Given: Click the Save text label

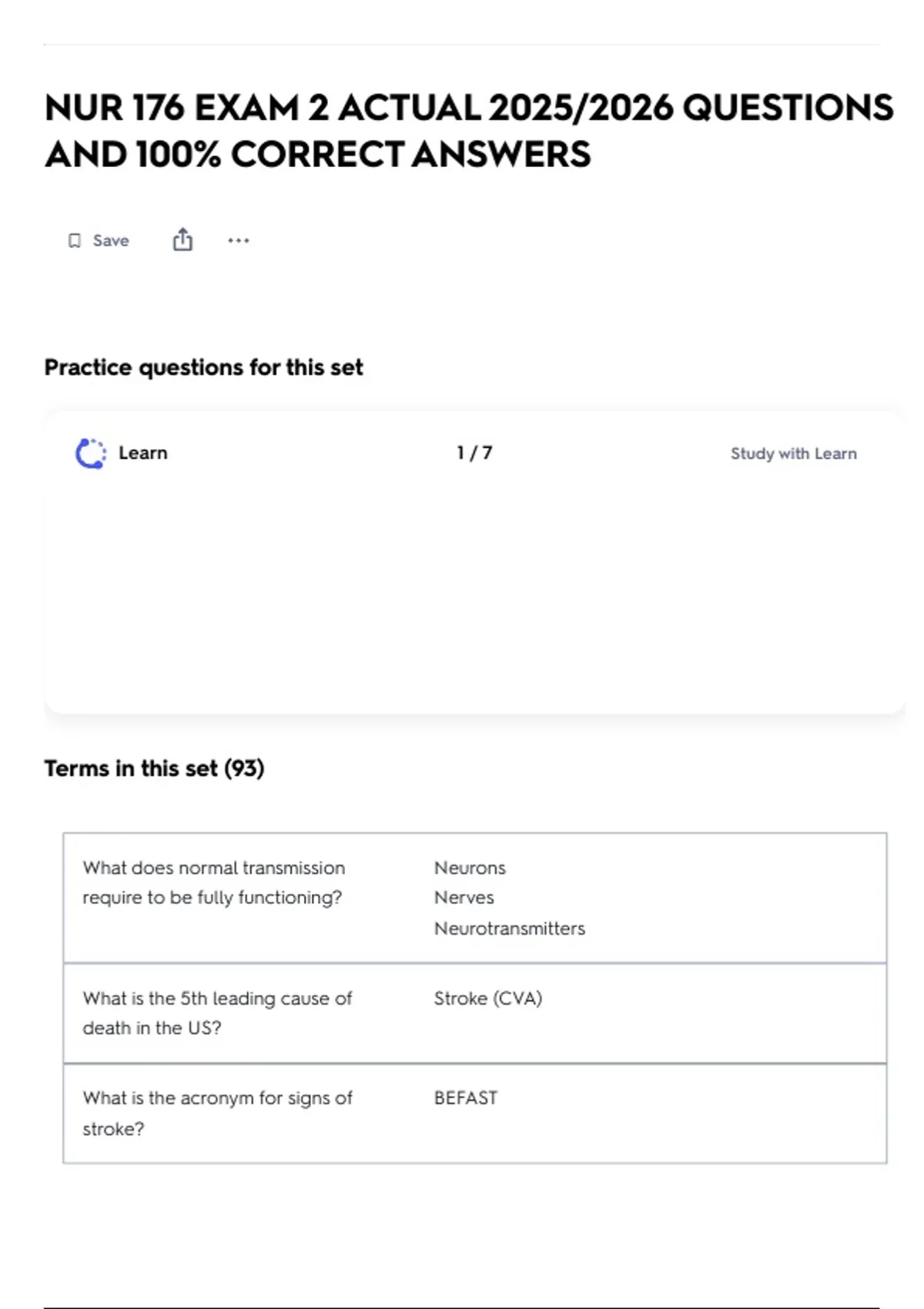Looking at the screenshot, I should tap(111, 241).
